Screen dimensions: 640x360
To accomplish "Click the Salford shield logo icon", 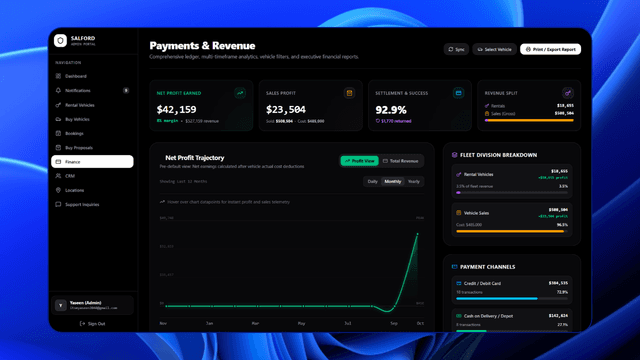I will [x=60, y=40].
